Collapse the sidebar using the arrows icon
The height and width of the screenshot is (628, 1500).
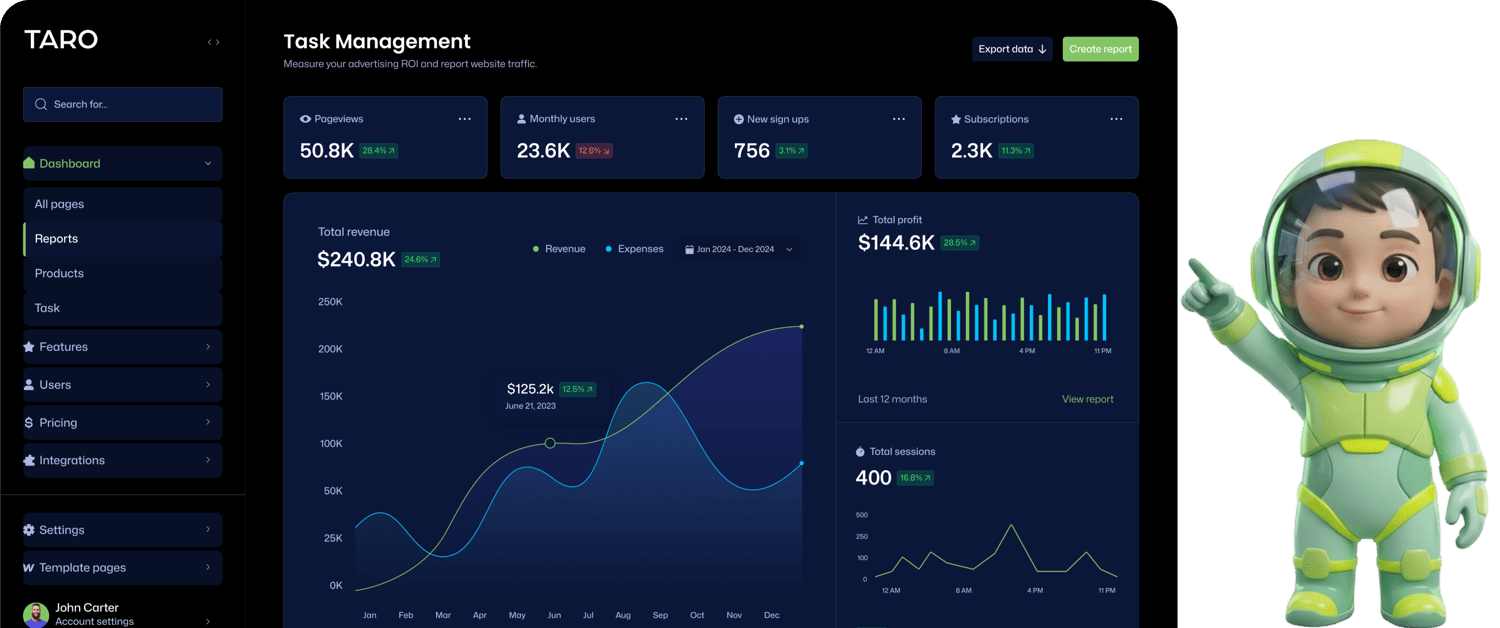pyautogui.click(x=212, y=42)
